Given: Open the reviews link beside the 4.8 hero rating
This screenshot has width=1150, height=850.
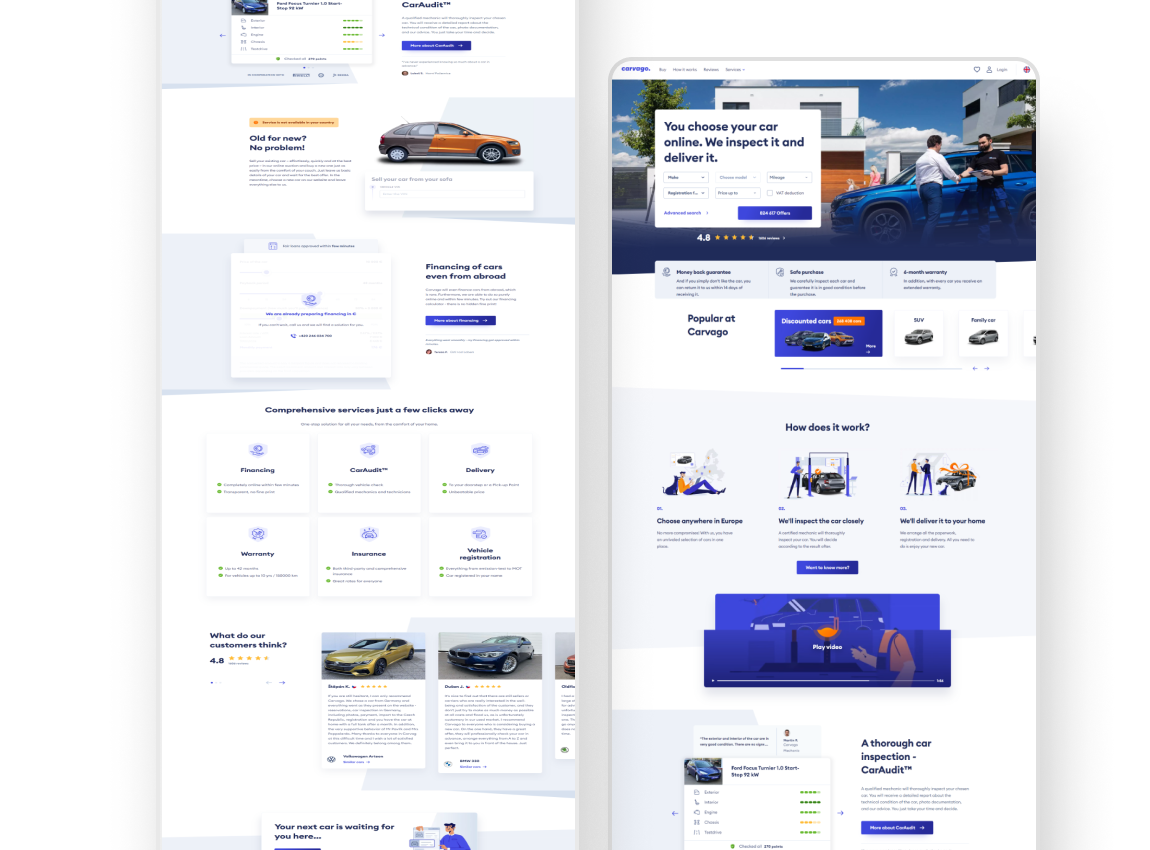Looking at the screenshot, I should click(771, 238).
